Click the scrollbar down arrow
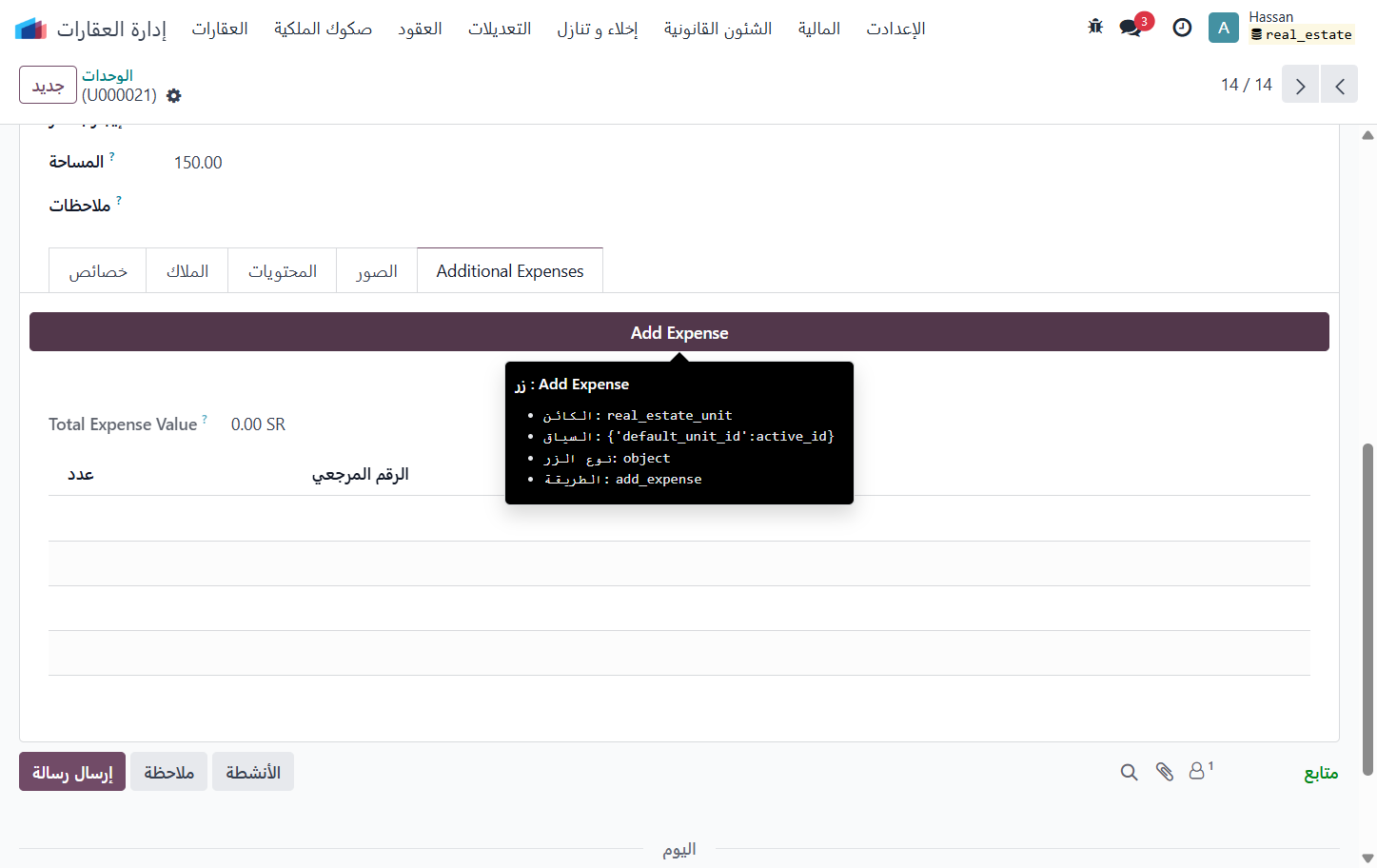Image resolution: width=1377 pixels, height=868 pixels. [x=1367, y=858]
